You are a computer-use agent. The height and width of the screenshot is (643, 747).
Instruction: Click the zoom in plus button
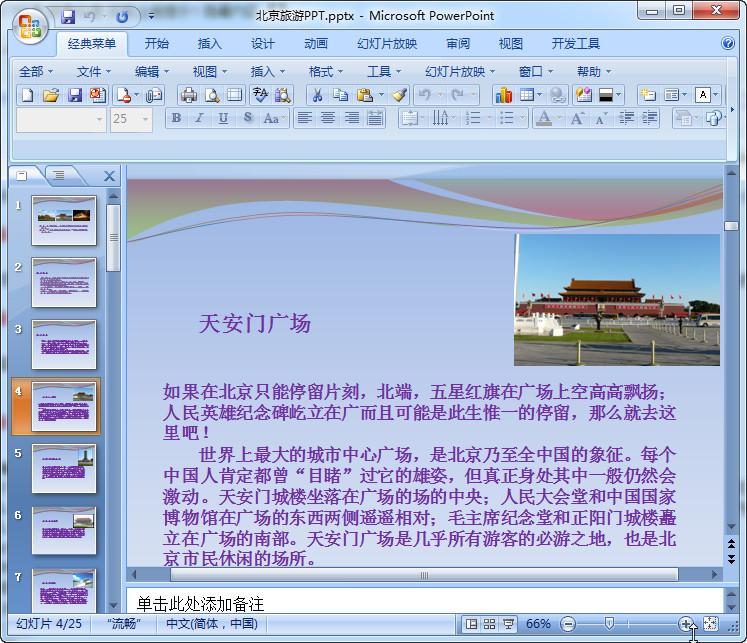[686, 624]
